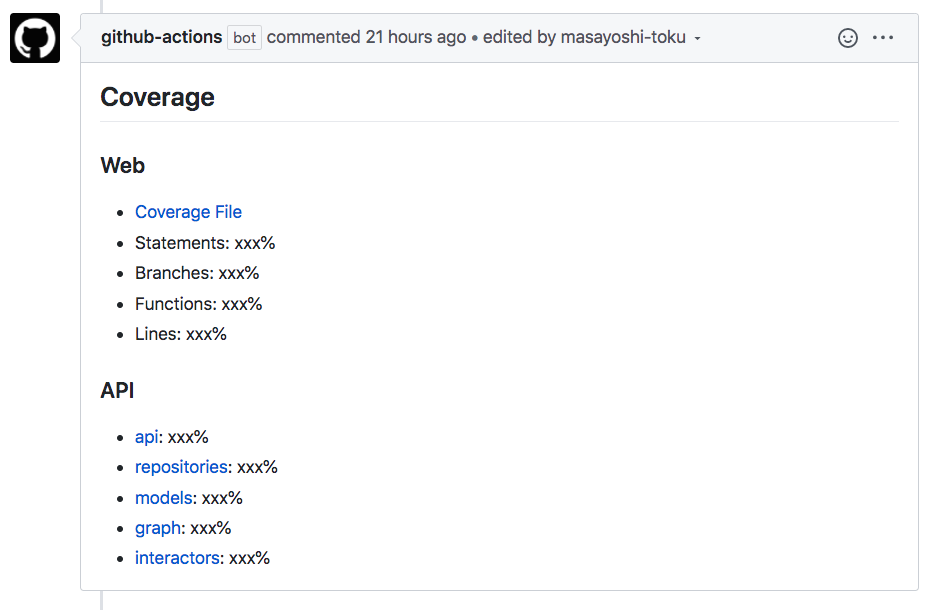
Task: Follow the api coverage link
Action: click(146, 436)
